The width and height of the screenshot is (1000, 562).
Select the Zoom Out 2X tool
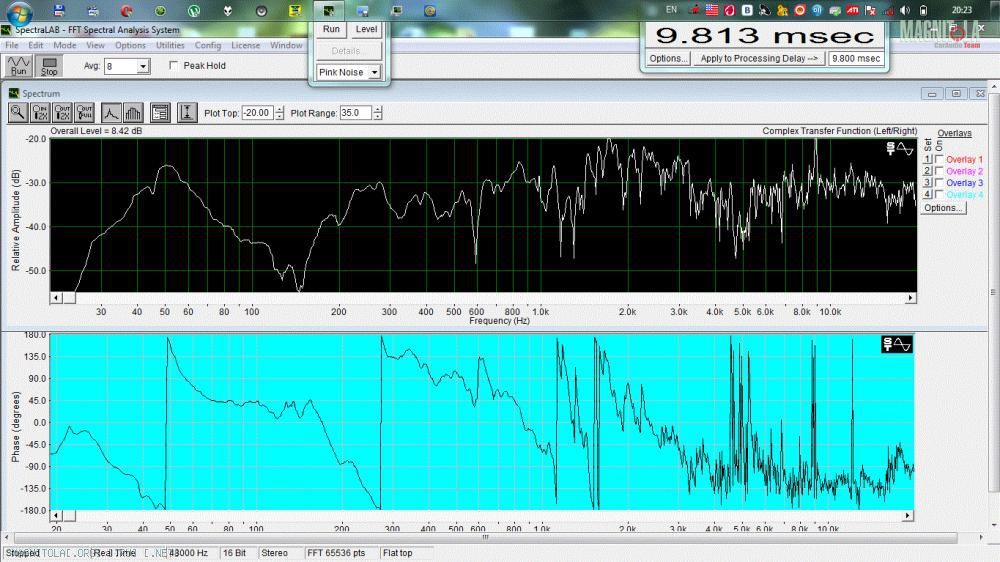pos(62,113)
